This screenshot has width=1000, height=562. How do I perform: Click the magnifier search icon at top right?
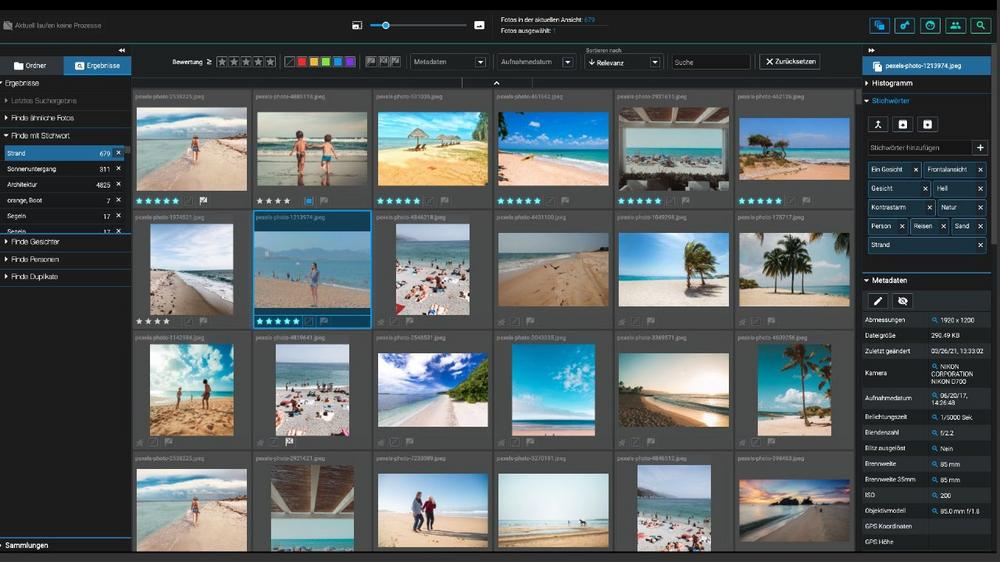coord(980,26)
